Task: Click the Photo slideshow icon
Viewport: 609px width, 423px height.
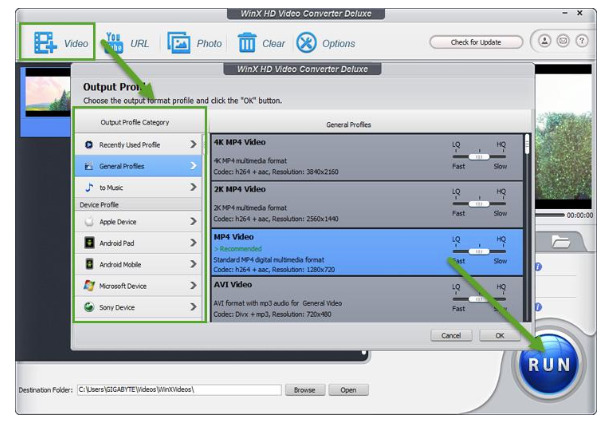Action: [179, 43]
